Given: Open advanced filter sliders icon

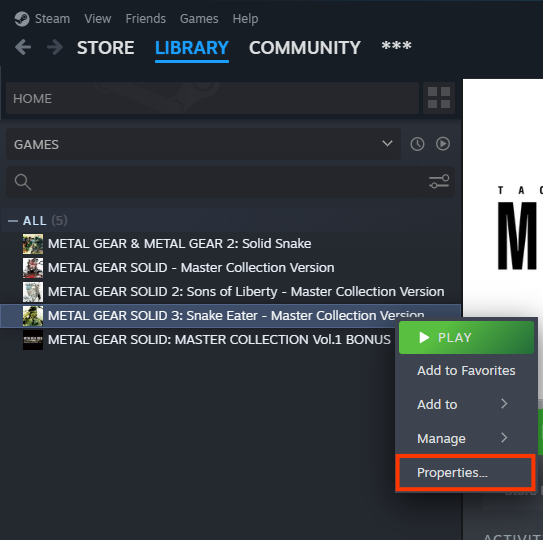Looking at the screenshot, I should click(x=439, y=182).
